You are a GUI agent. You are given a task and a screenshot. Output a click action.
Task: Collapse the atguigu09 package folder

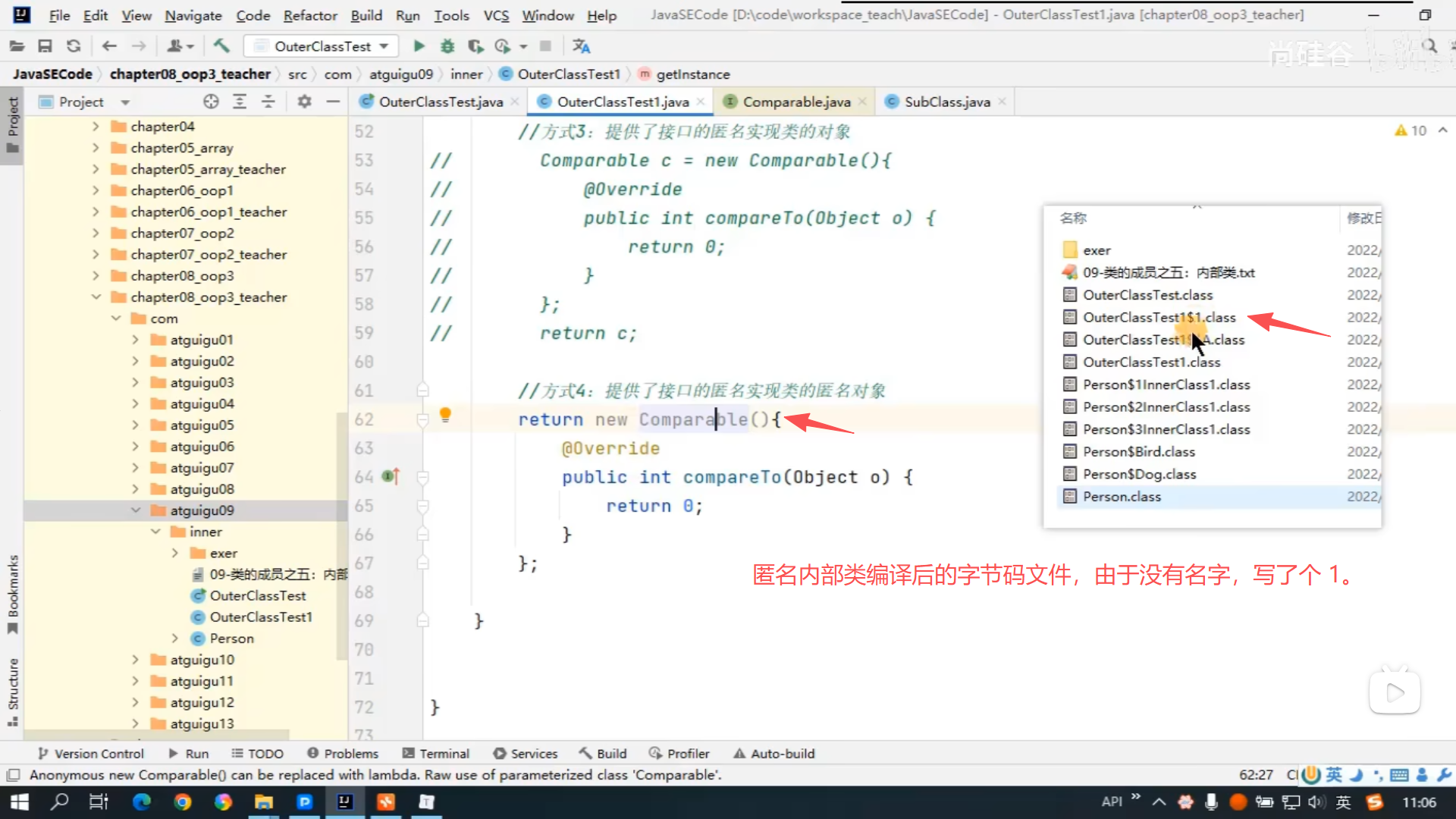point(136,510)
